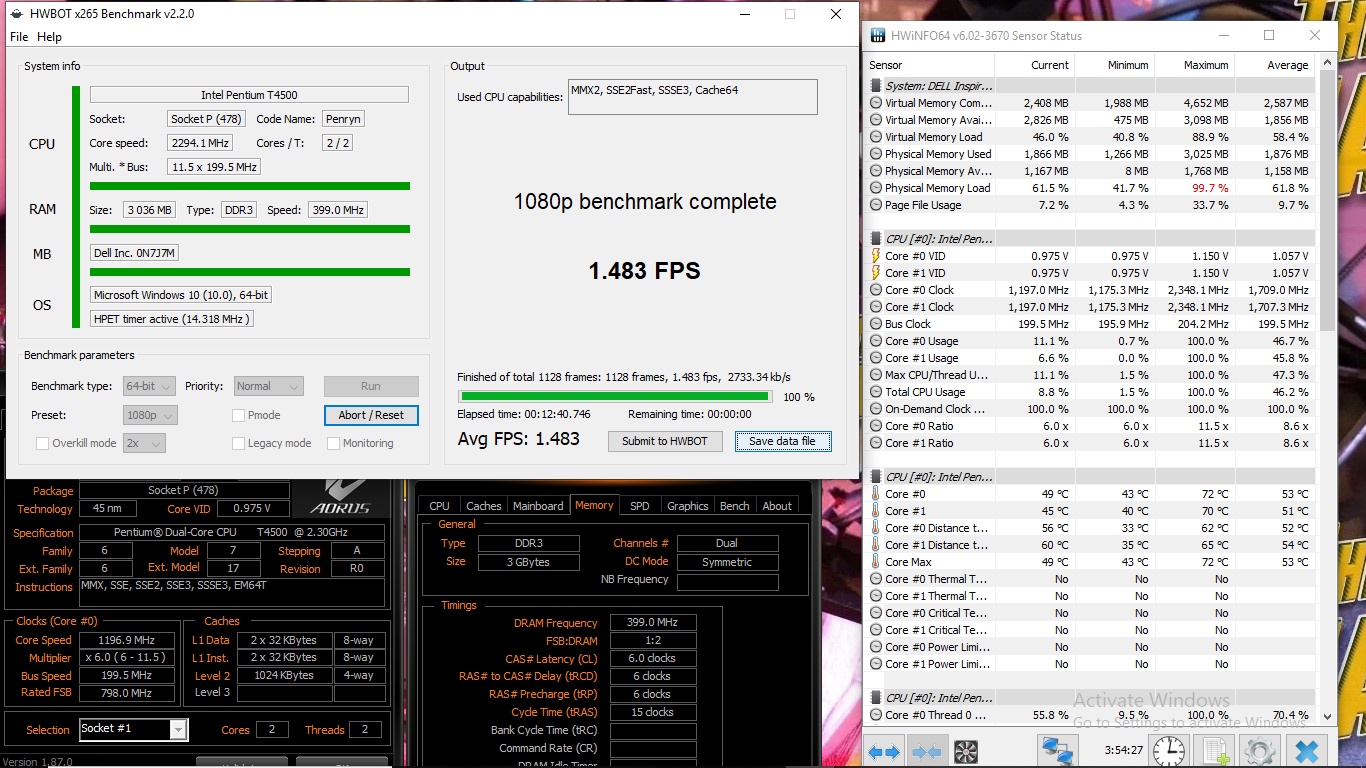
Task: Open the Preset 1080p dropdown
Action: click(x=150, y=415)
